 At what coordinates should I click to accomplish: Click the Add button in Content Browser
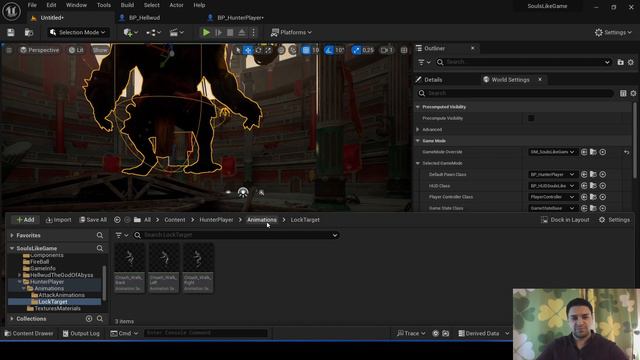[x=25, y=220]
